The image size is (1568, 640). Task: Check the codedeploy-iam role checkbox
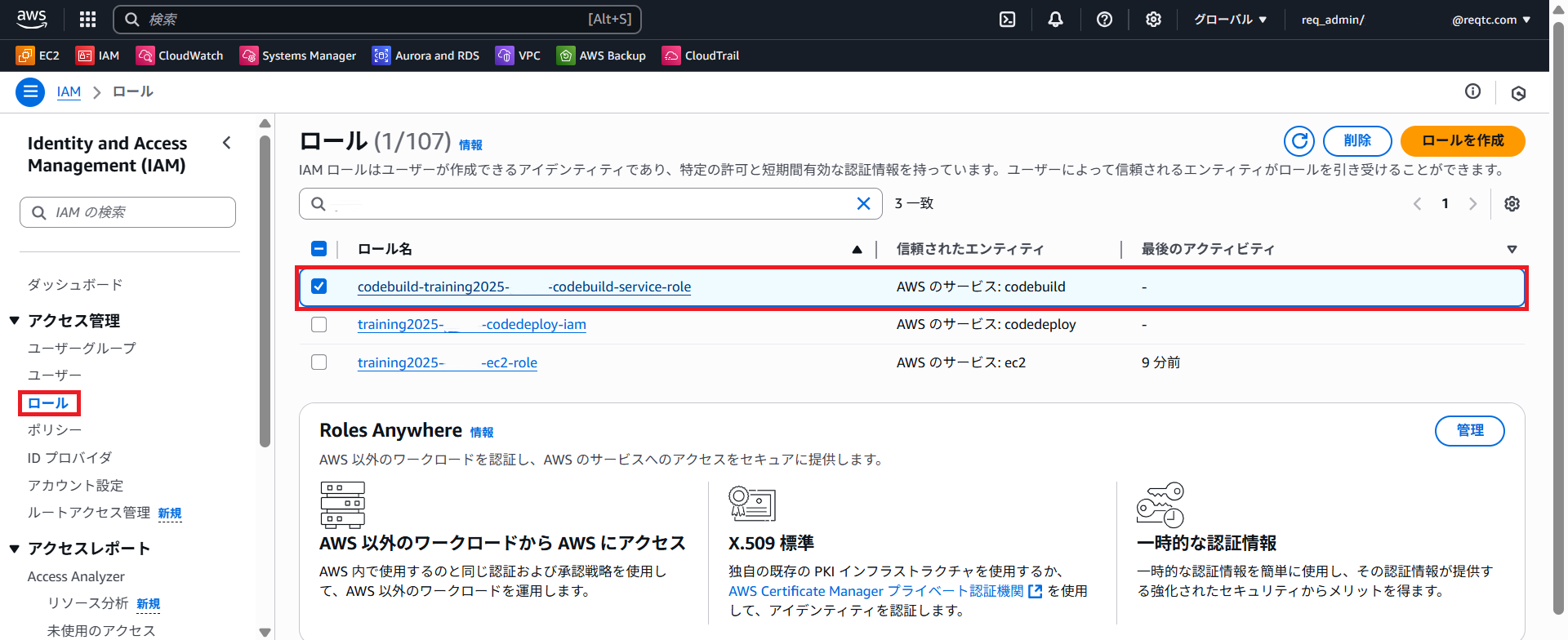(x=319, y=324)
